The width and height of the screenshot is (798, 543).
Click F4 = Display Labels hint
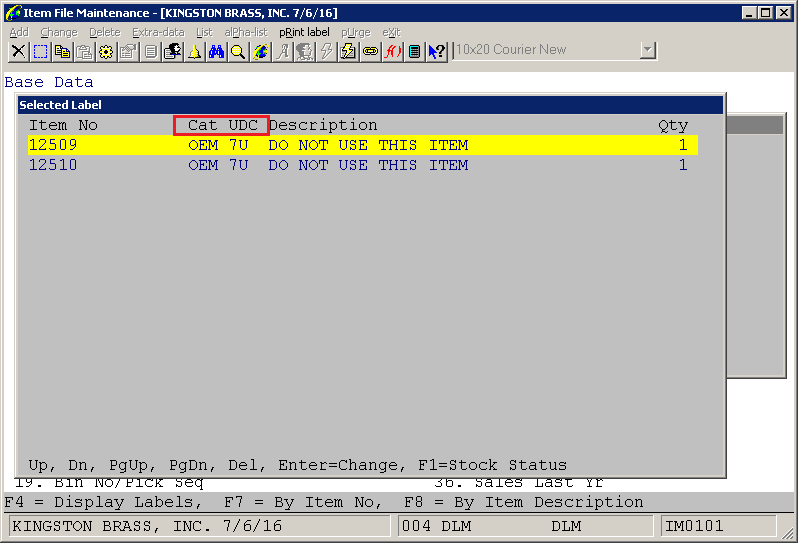pos(103,502)
